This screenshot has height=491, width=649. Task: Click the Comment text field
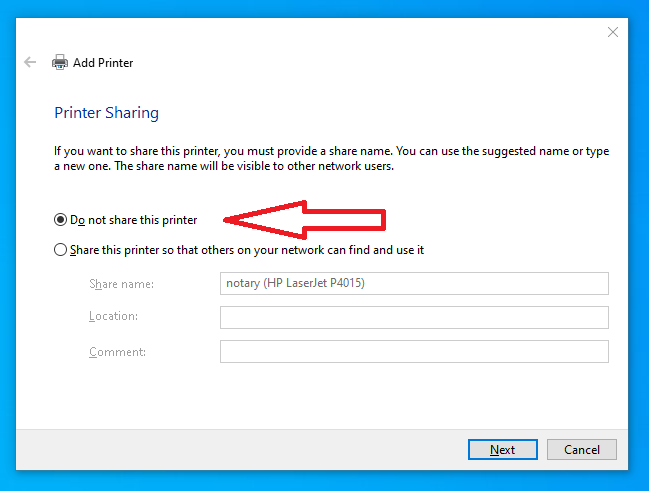pyautogui.click(x=414, y=352)
